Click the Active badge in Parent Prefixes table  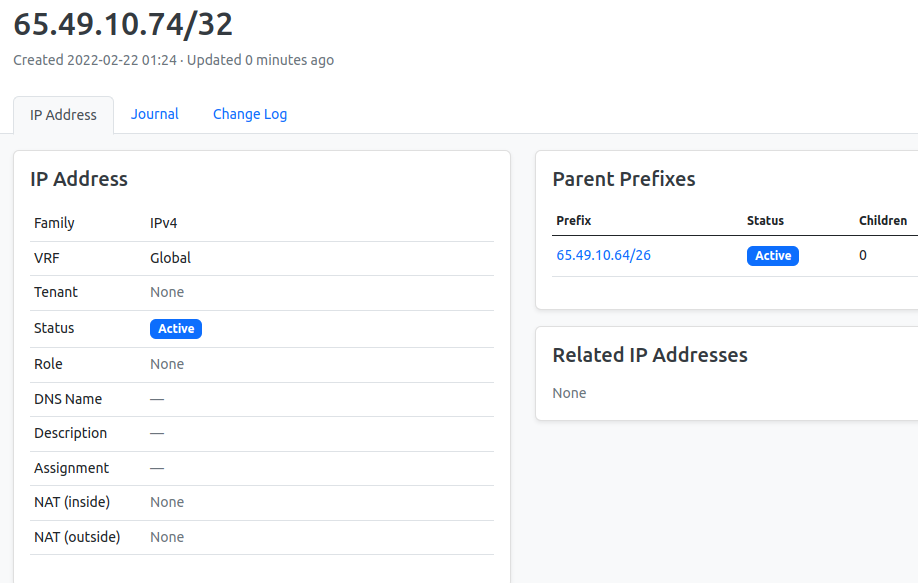click(x=772, y=255)
